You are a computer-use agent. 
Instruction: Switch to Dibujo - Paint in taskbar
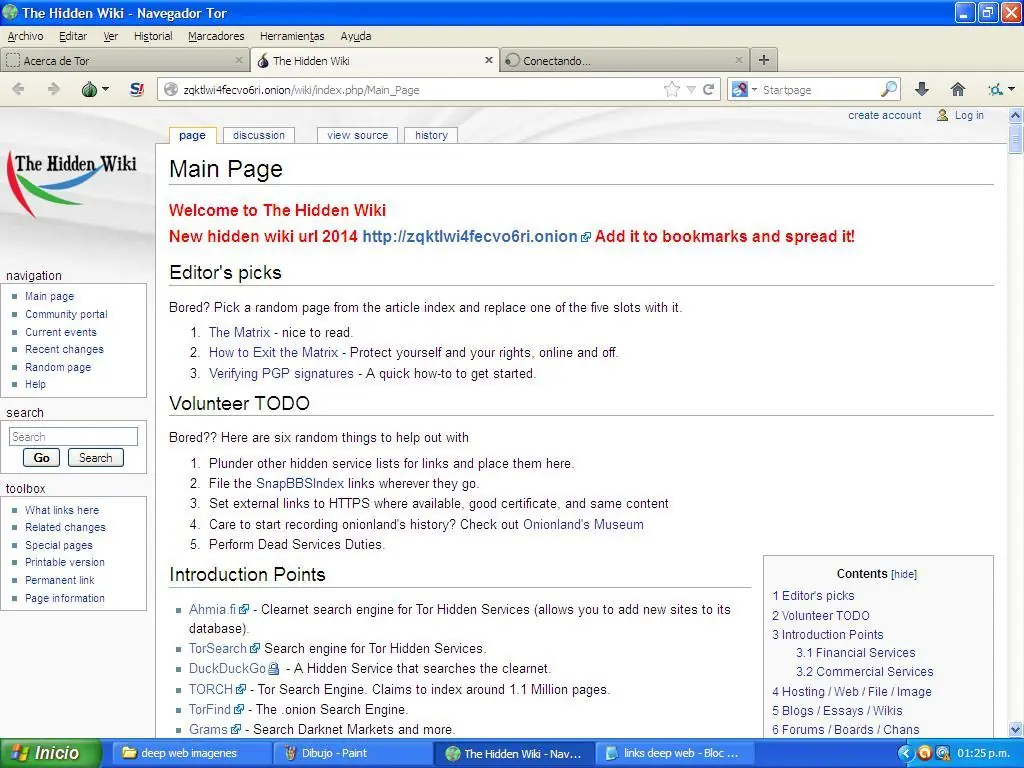pyautogui.click(x=351, y=753)
